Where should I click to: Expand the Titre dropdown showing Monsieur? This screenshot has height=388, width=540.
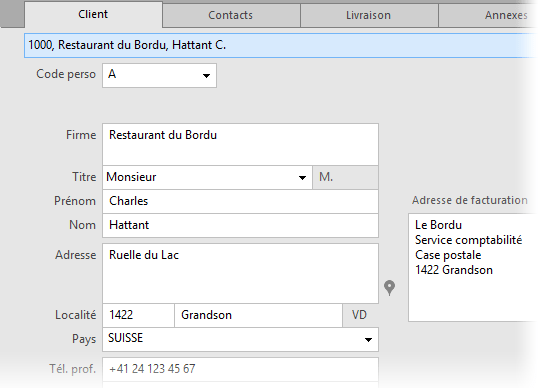click(x=302, y=178)
